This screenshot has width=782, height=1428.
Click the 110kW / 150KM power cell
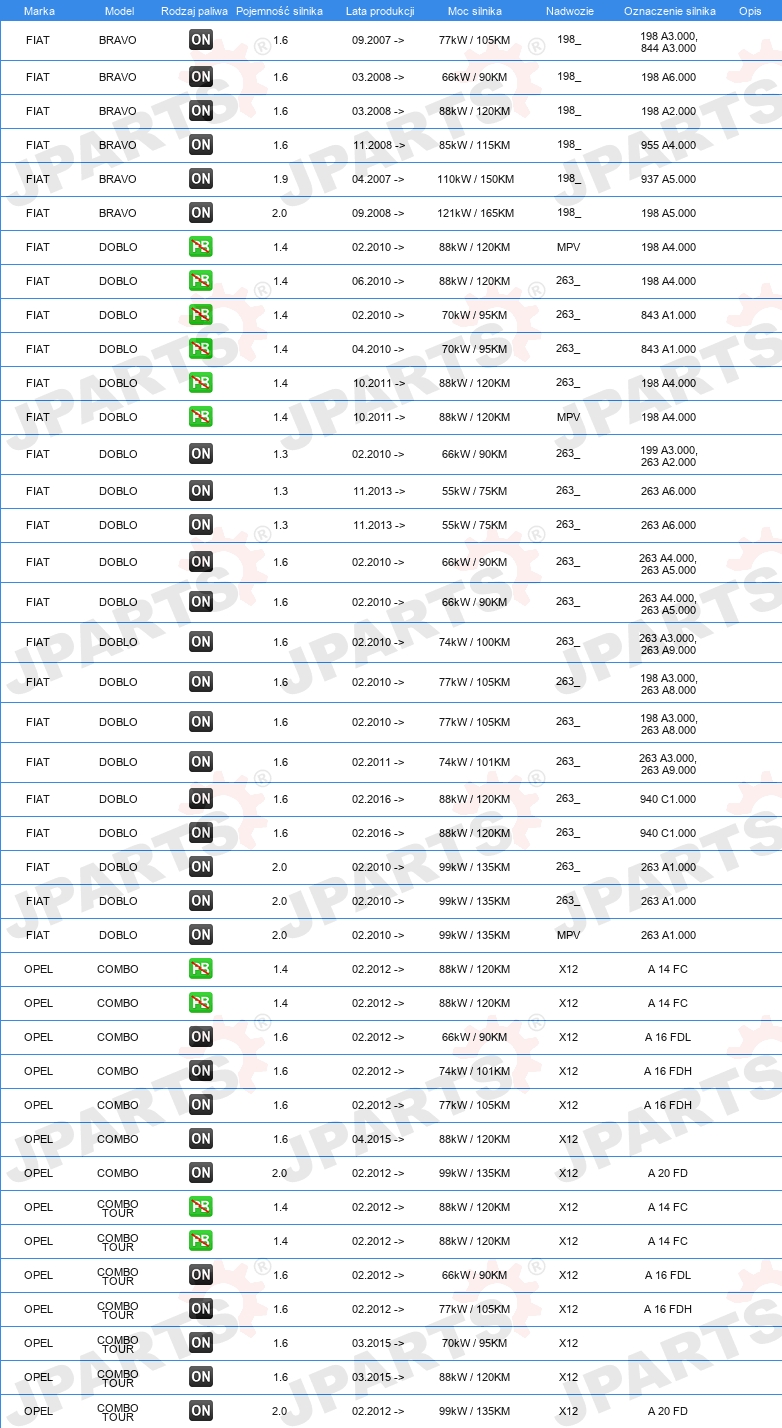pos(475,179)
